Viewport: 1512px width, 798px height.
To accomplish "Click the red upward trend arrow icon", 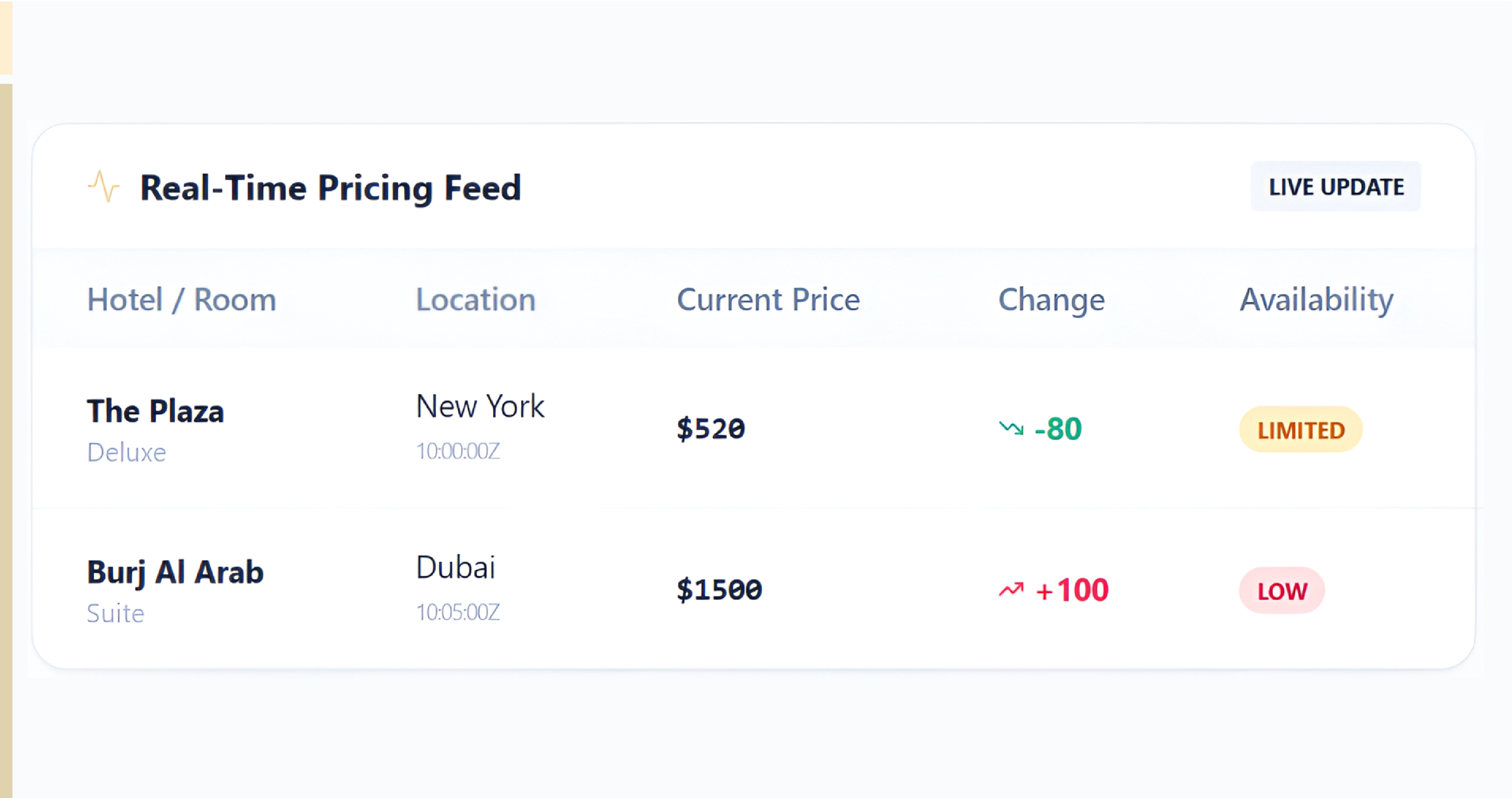I will tap(1011, 589).
